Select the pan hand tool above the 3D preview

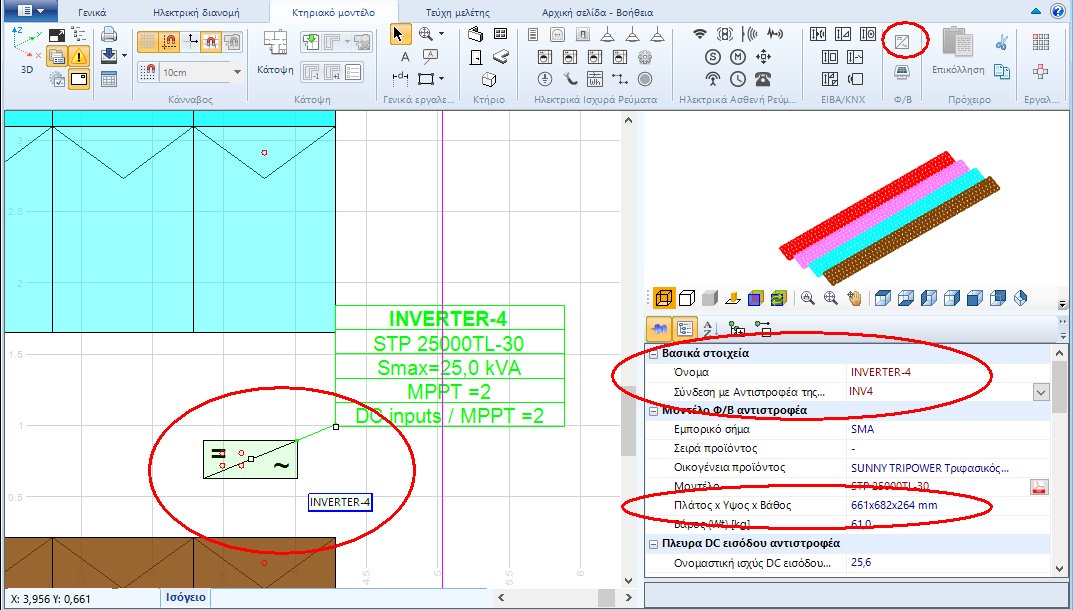point(856,298)
